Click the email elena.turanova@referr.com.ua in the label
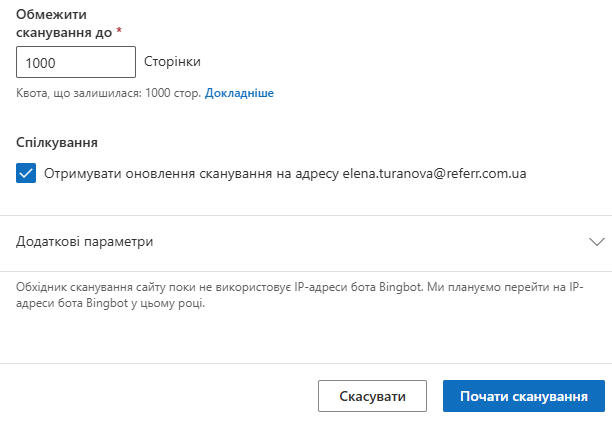 click(x=434, y=173)
